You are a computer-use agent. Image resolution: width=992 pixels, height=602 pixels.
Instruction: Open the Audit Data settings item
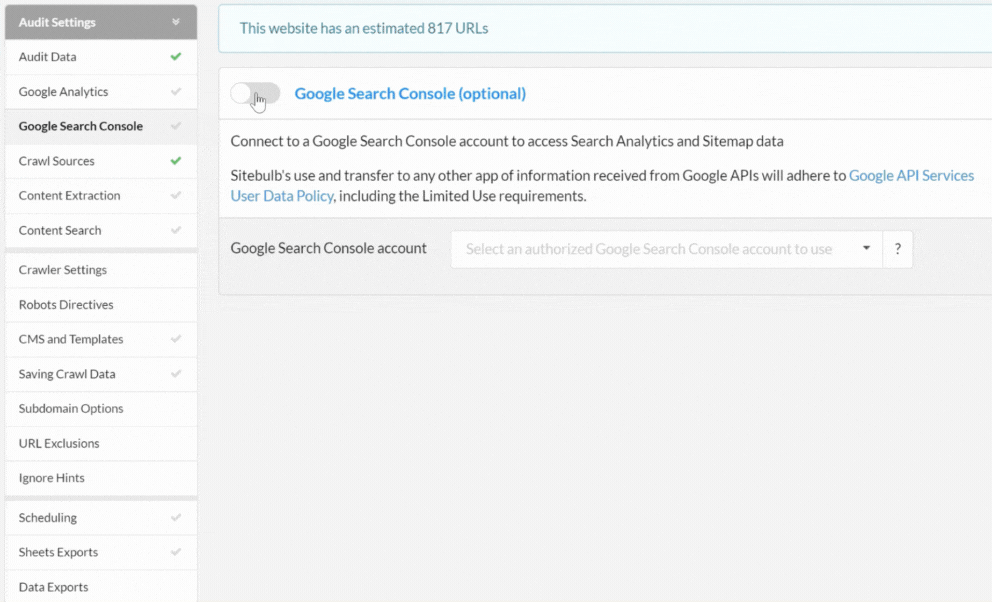[x=101, y=57]
